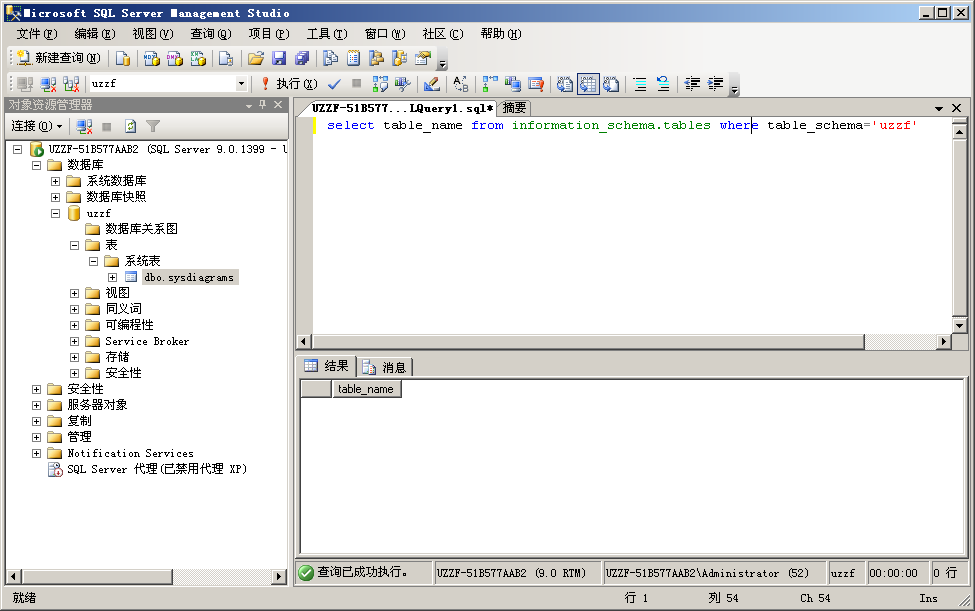Click the Database Engine Query icon
Screen dimensions: 975x611
coord(123,58)
